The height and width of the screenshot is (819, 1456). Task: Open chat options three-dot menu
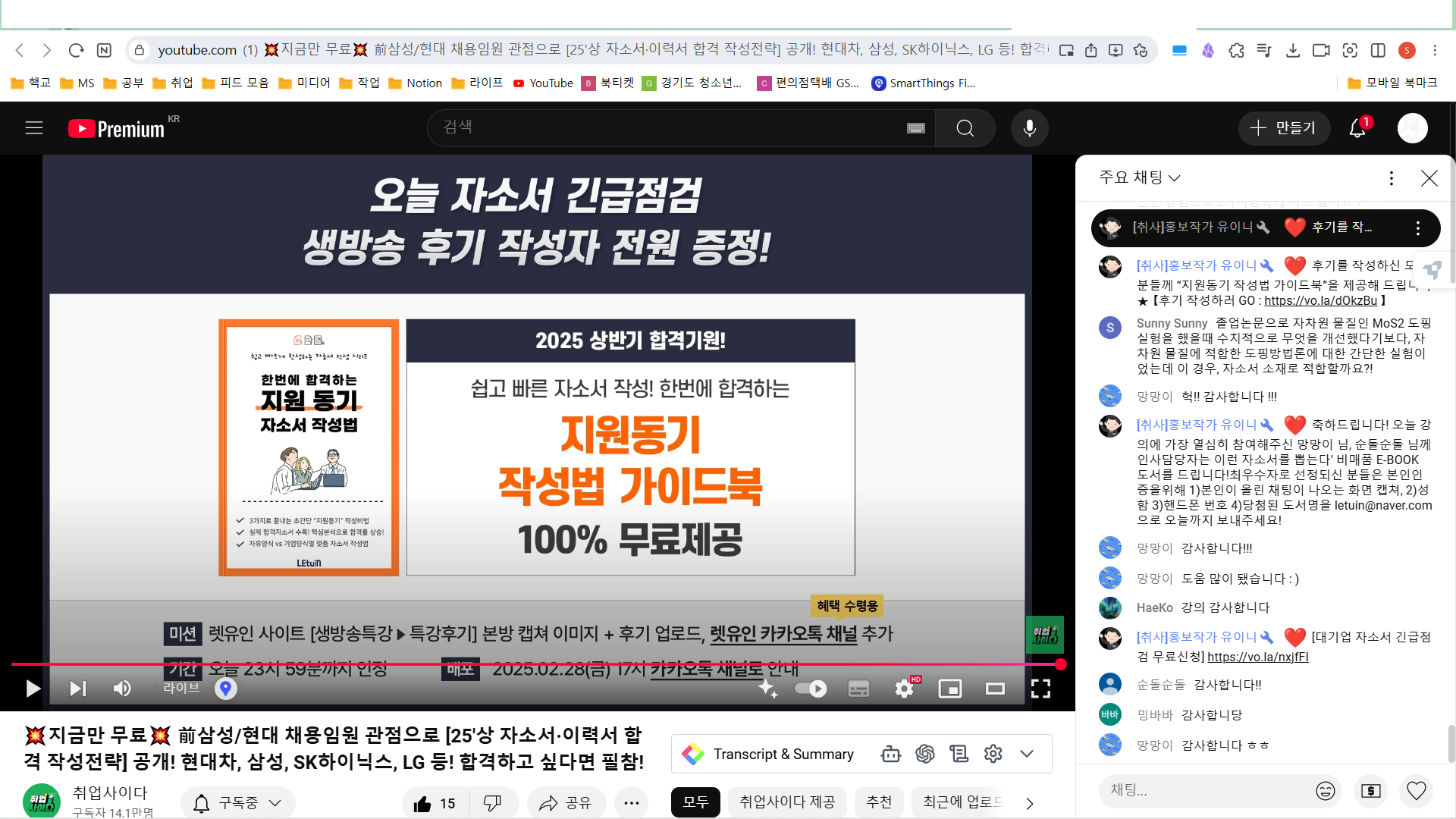[1391, 178]
